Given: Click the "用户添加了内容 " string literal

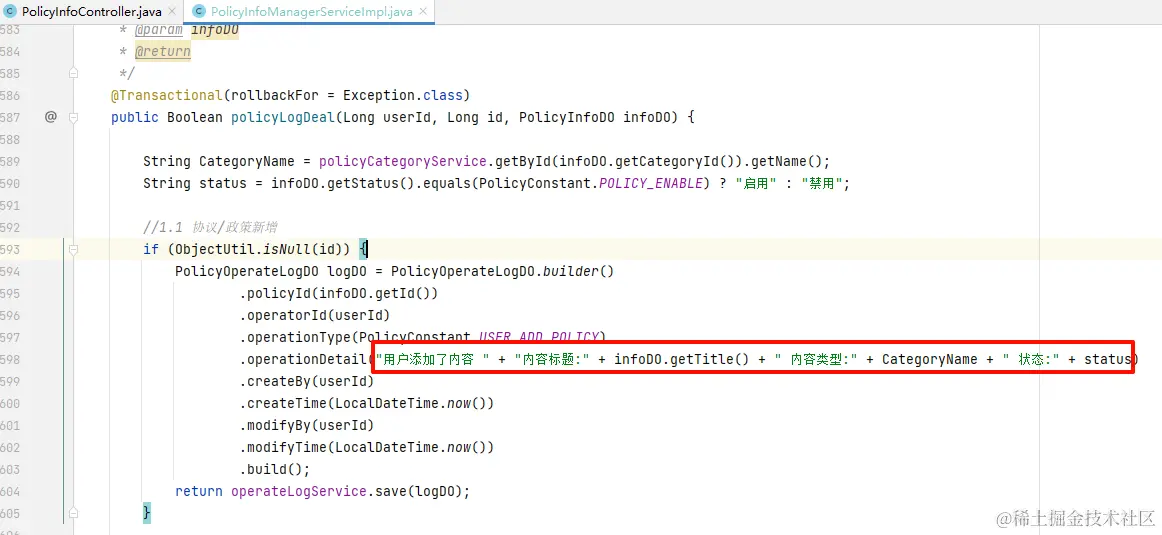Looking at the screenshot, I should 433,359.
